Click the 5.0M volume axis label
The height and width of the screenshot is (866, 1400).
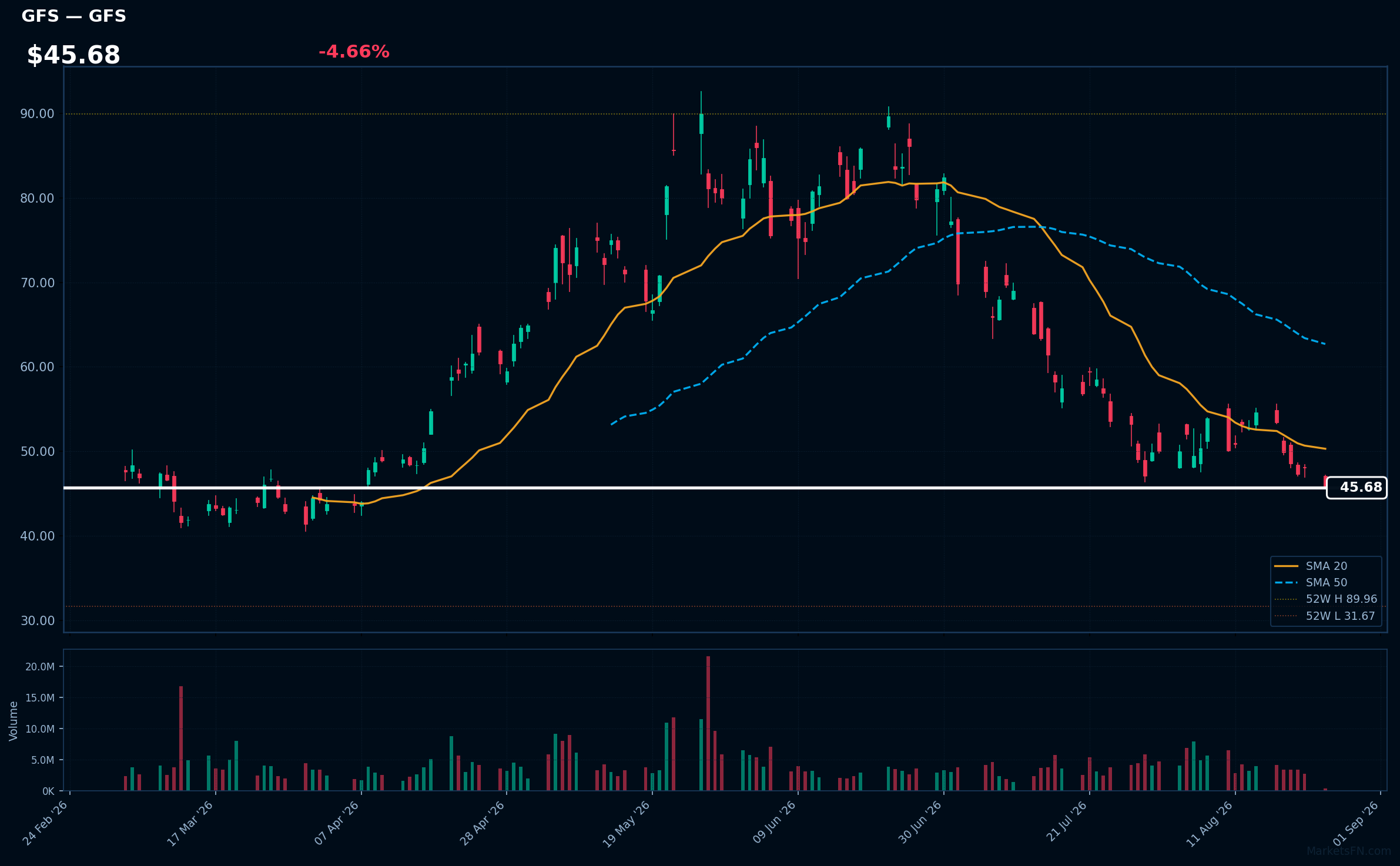43,760
